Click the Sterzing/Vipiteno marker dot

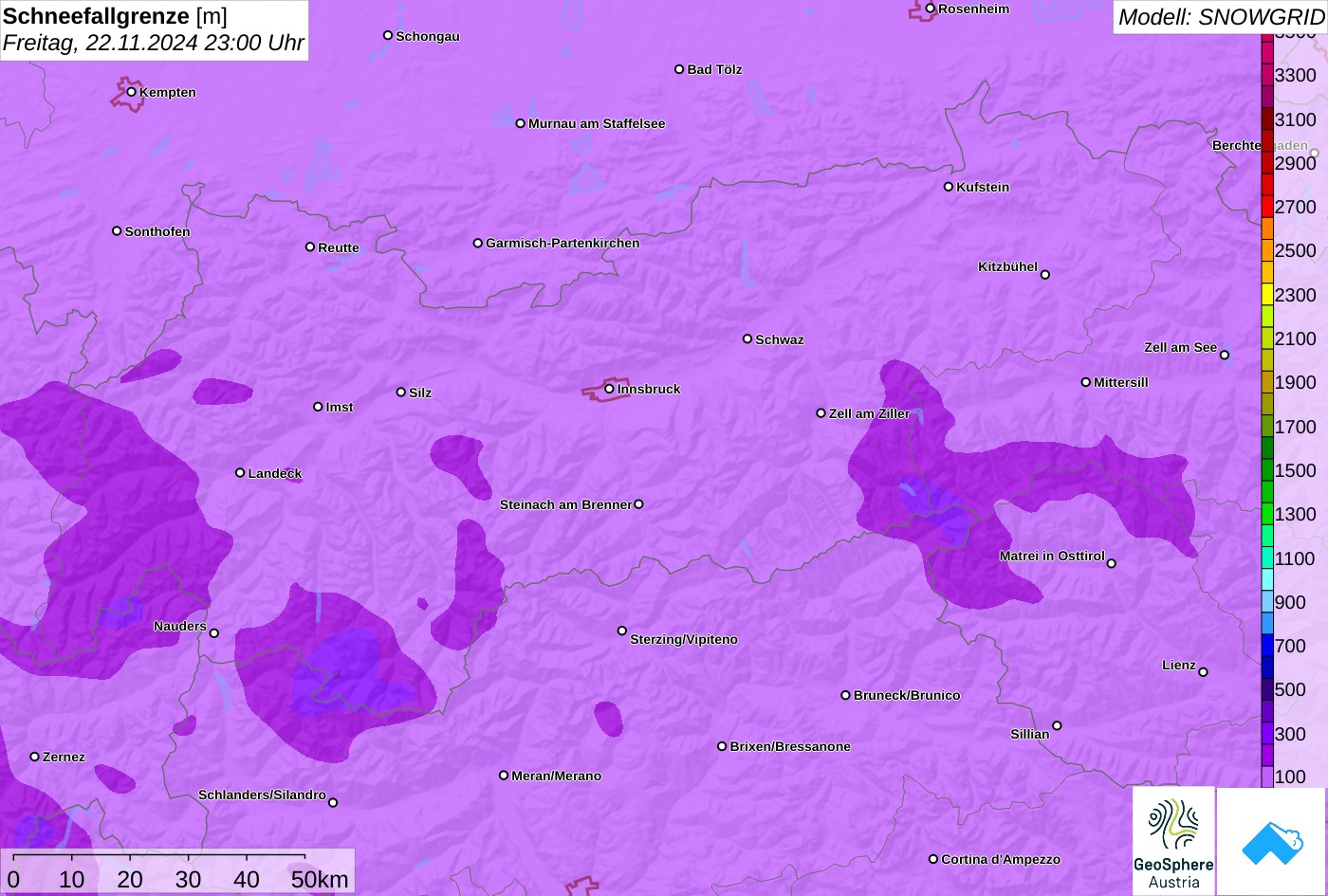[622, 631]
